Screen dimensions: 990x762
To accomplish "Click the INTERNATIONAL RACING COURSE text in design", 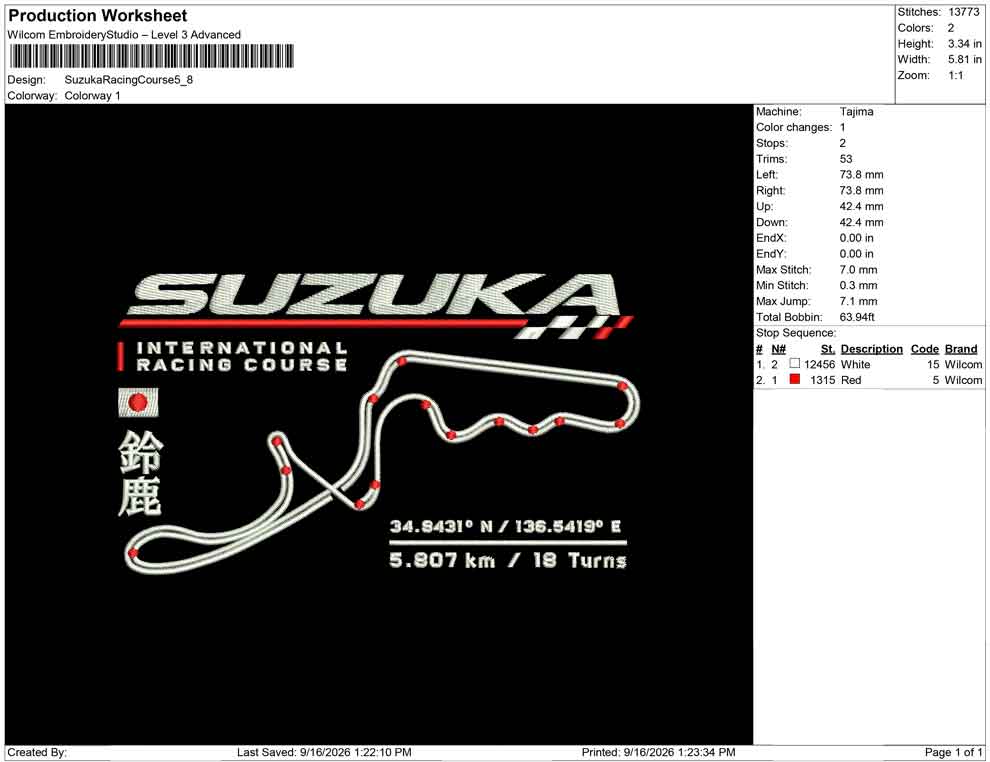I will point(242,356).
